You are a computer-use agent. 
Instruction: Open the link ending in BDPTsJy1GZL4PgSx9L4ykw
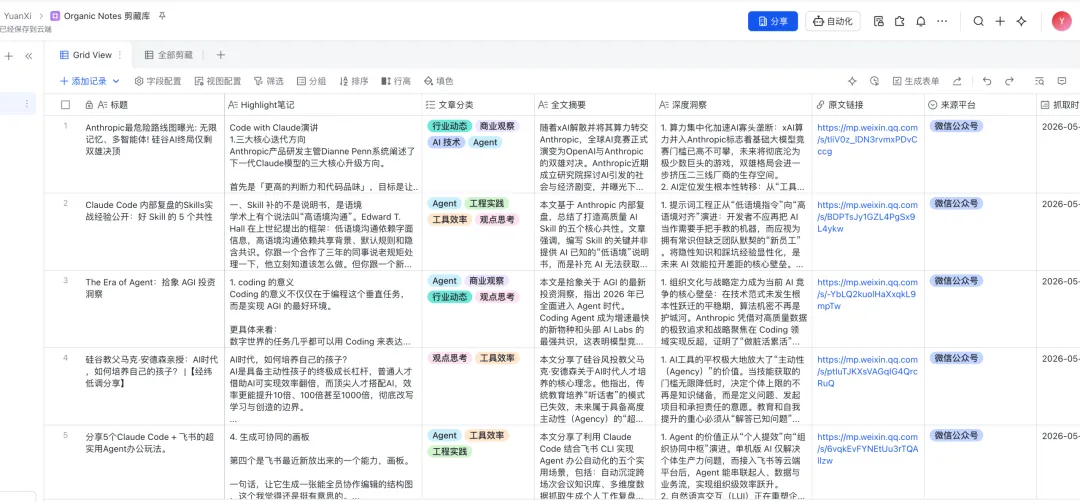pyautogui.click(x=866, y=216)
